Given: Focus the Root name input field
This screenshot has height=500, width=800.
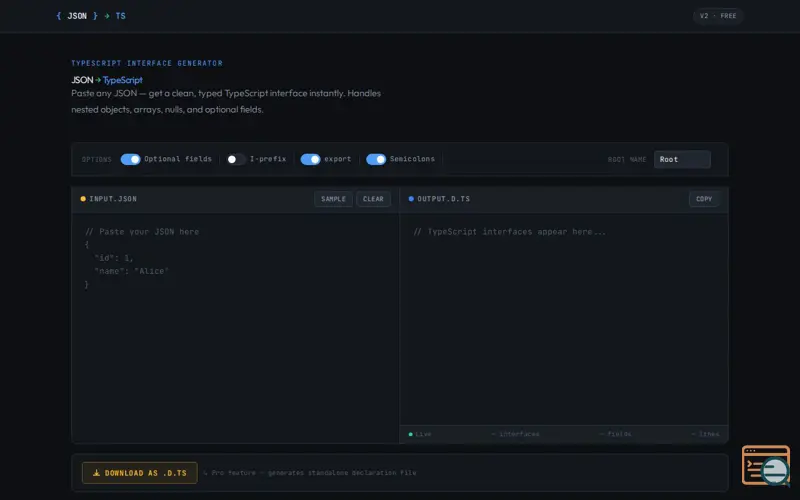Looking at the screenshot, I should click(682, 159).
